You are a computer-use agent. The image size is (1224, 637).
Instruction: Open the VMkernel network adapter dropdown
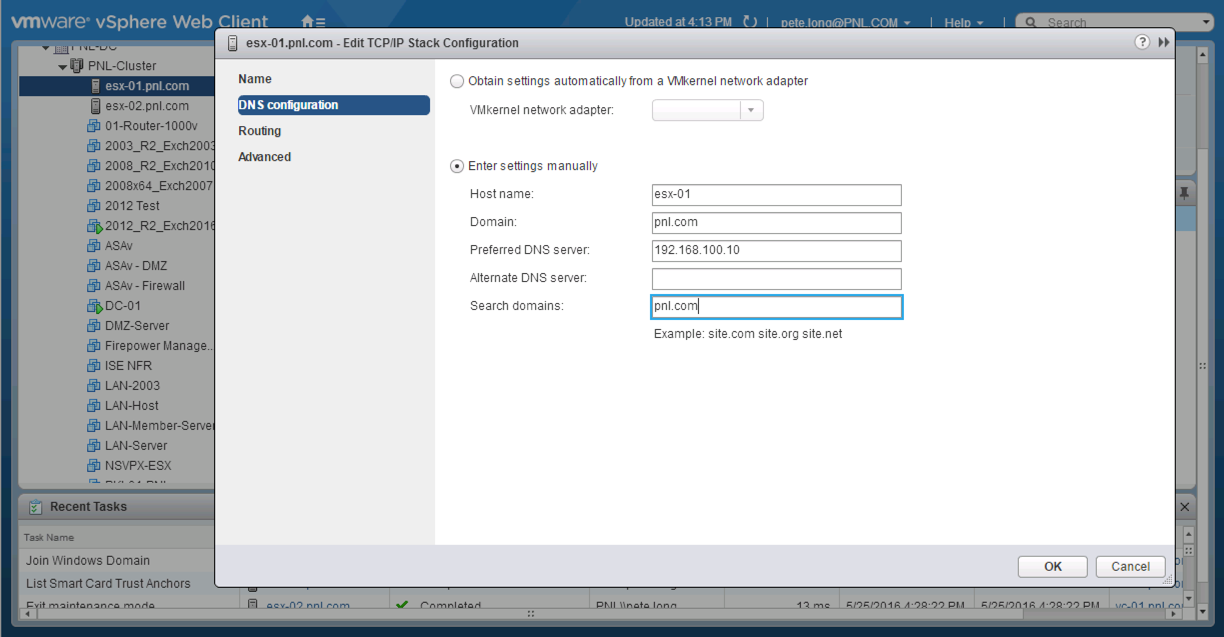point(752,110)
